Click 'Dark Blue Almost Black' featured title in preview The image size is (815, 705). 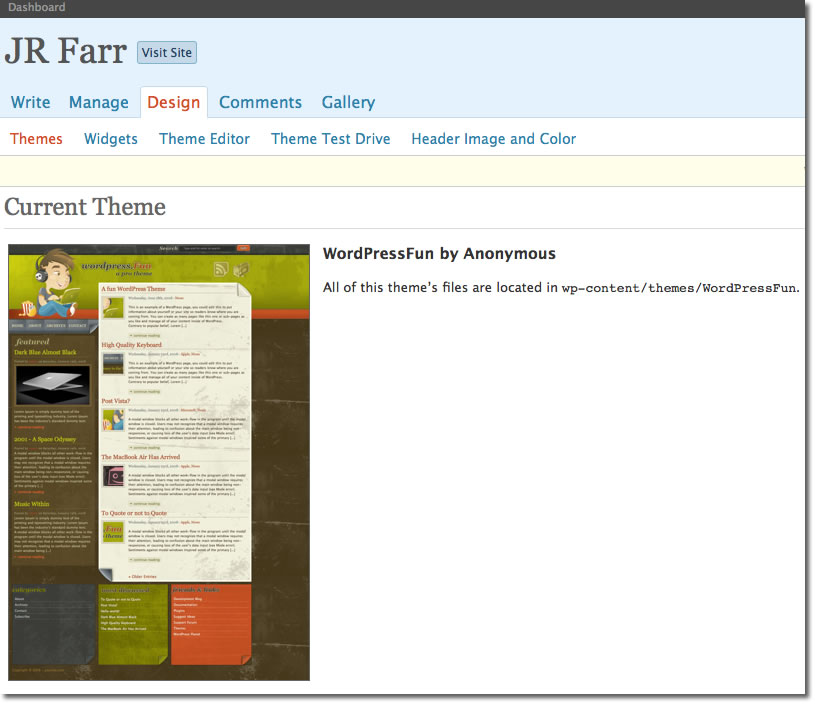point(45,352)
